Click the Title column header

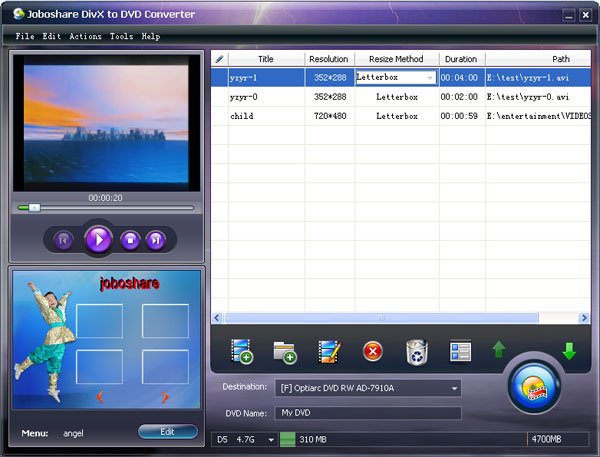(x=266, y=59)
